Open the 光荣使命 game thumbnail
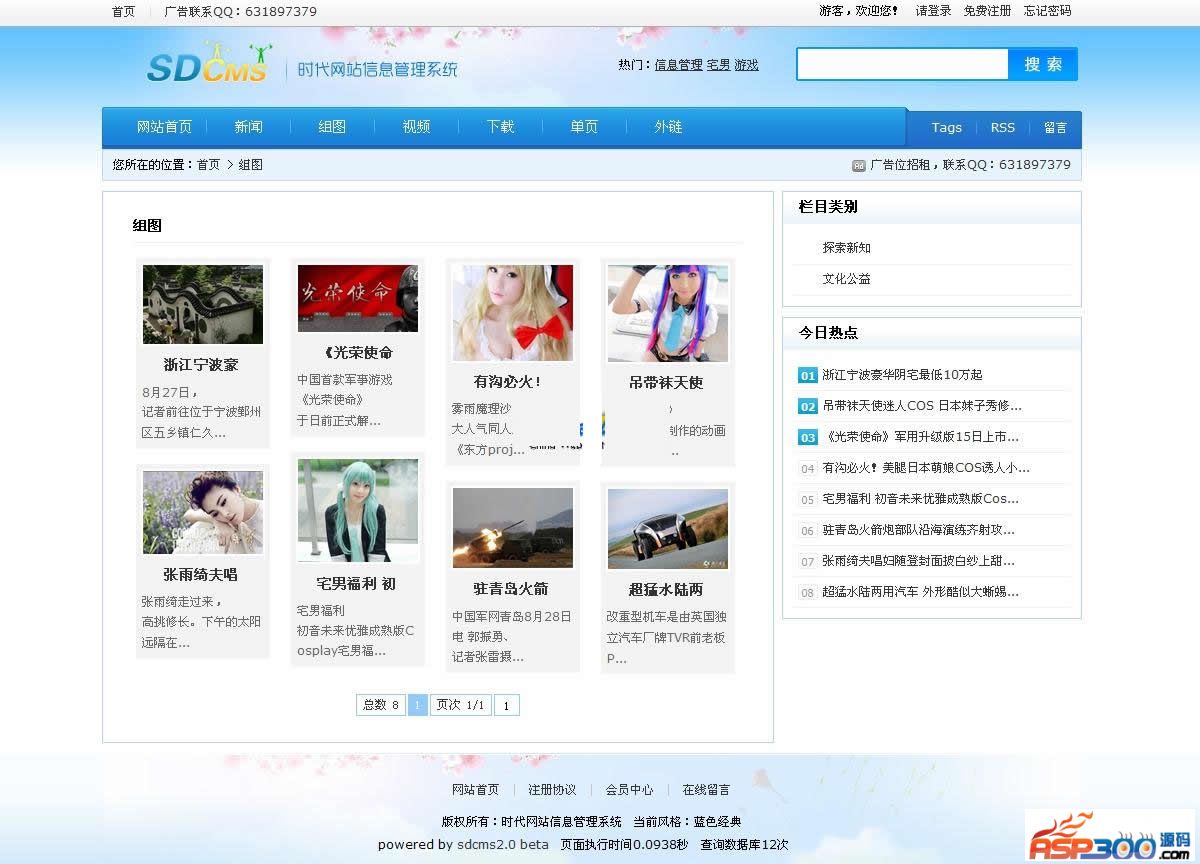 358,298
